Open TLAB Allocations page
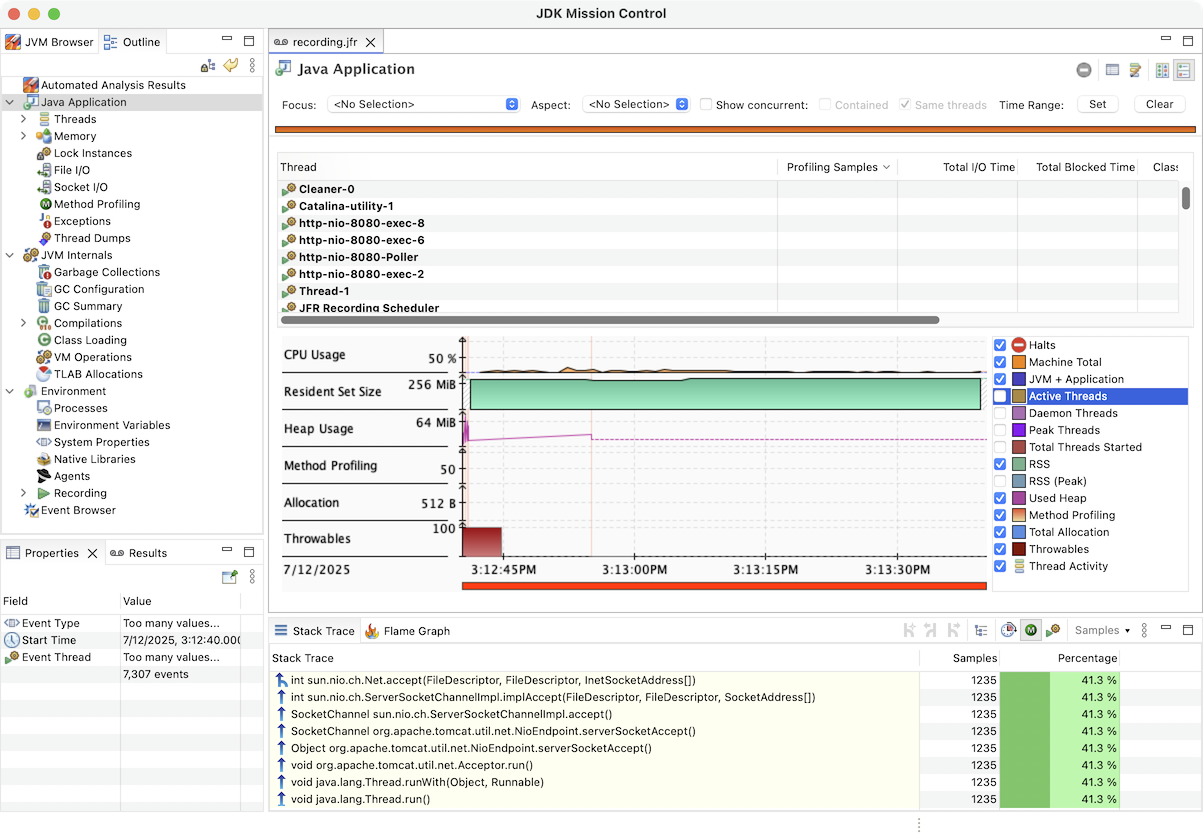The image size is (1203, 838). point(98,374)
